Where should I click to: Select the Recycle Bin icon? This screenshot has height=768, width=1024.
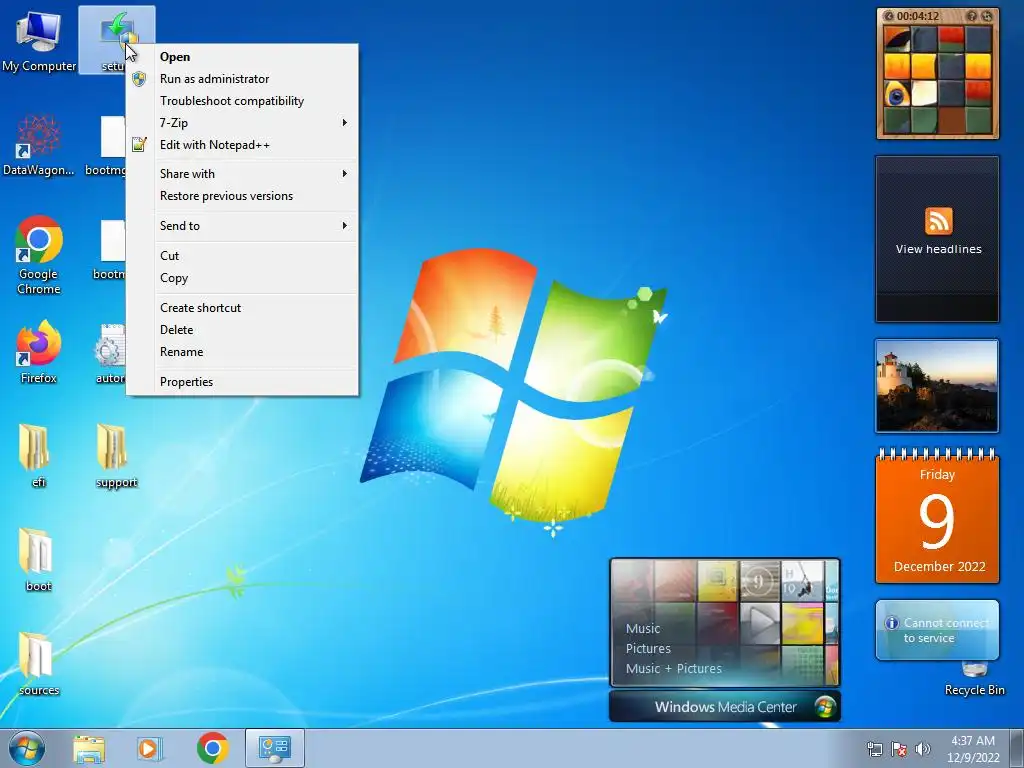(x=974, y=679)
